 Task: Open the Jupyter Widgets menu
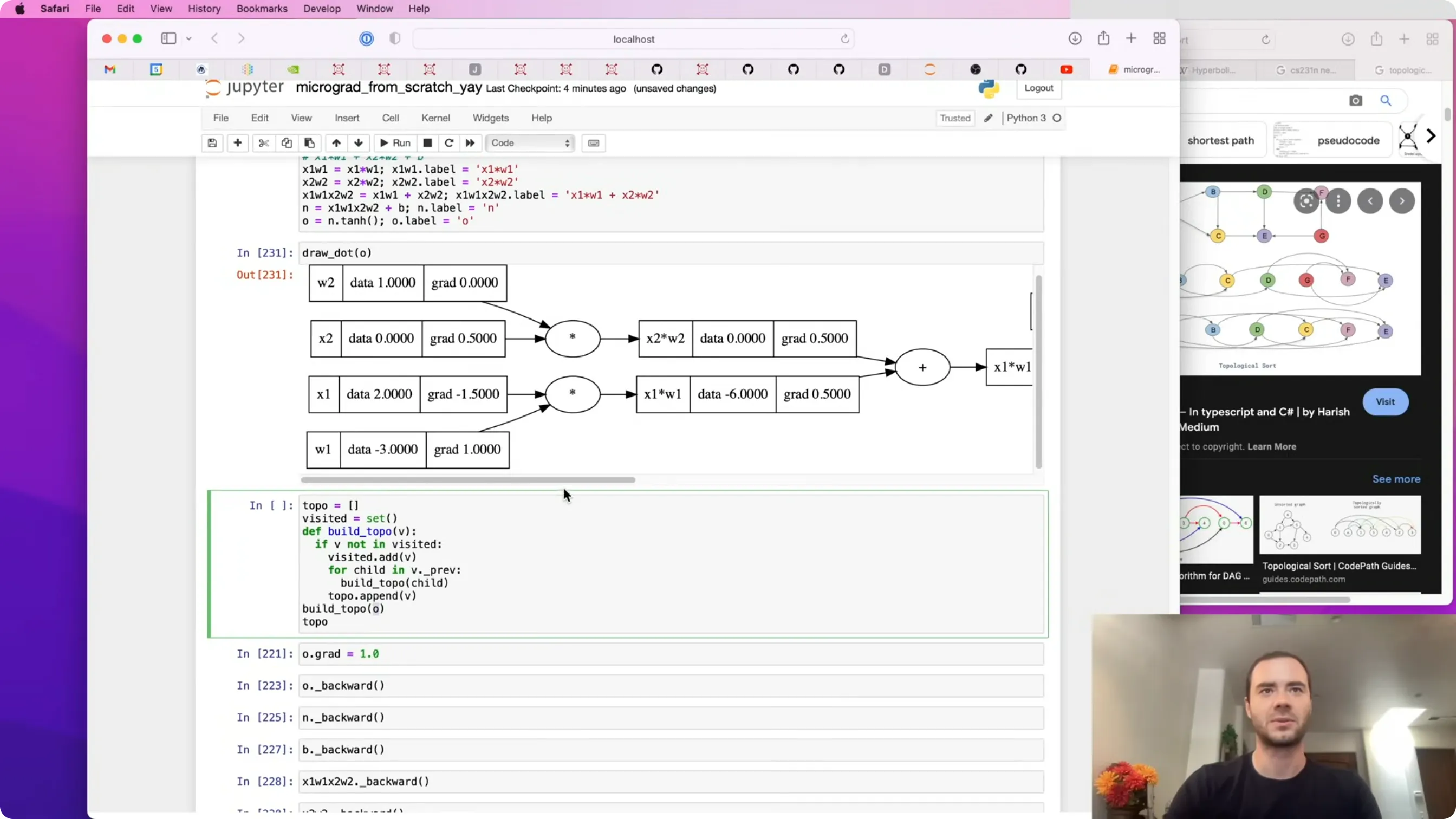coord(490,118)
